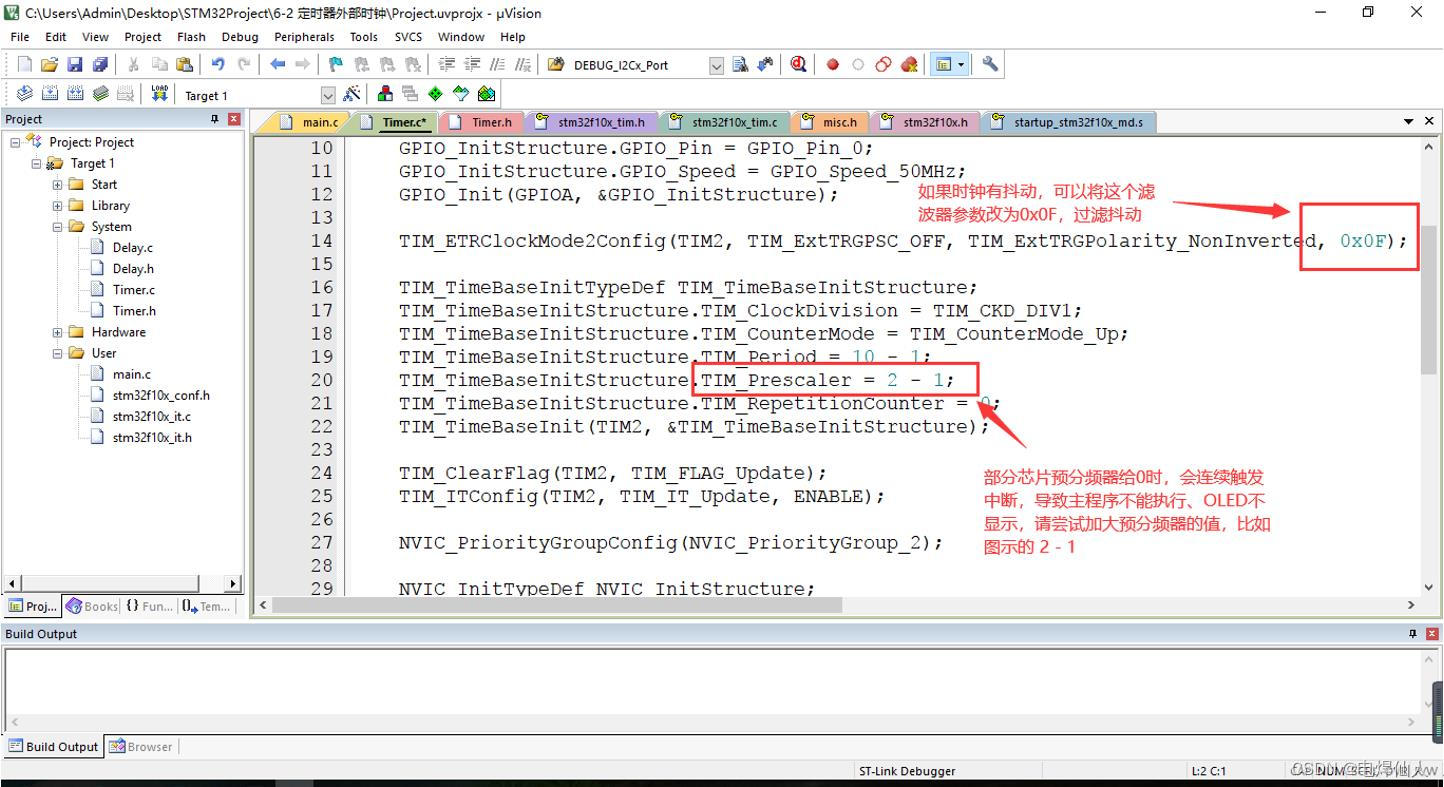This screenshot has width=1444, height=787.
Task: Collapse Project: Project tree node
Action: coord(15,142)
